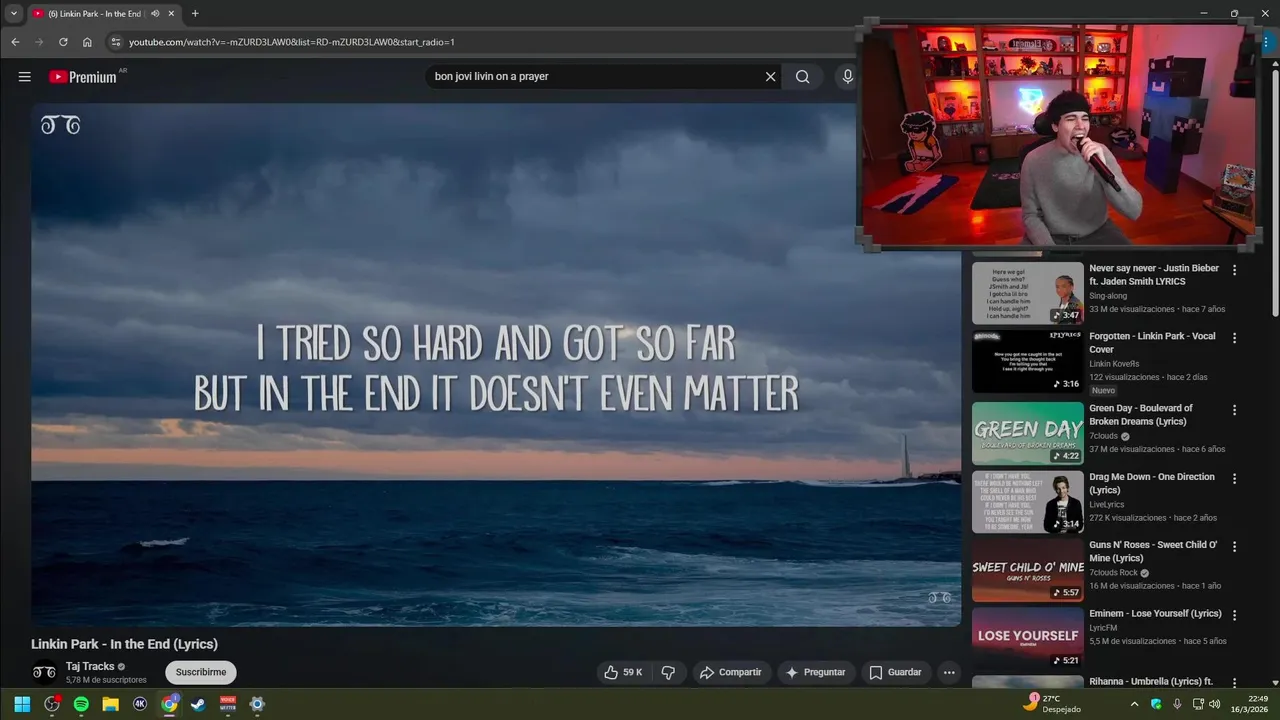Open the Rihanna Umbrella (Lyrics) title
The height and width of the screenshot is (720, 1280).
(1151, 681)
